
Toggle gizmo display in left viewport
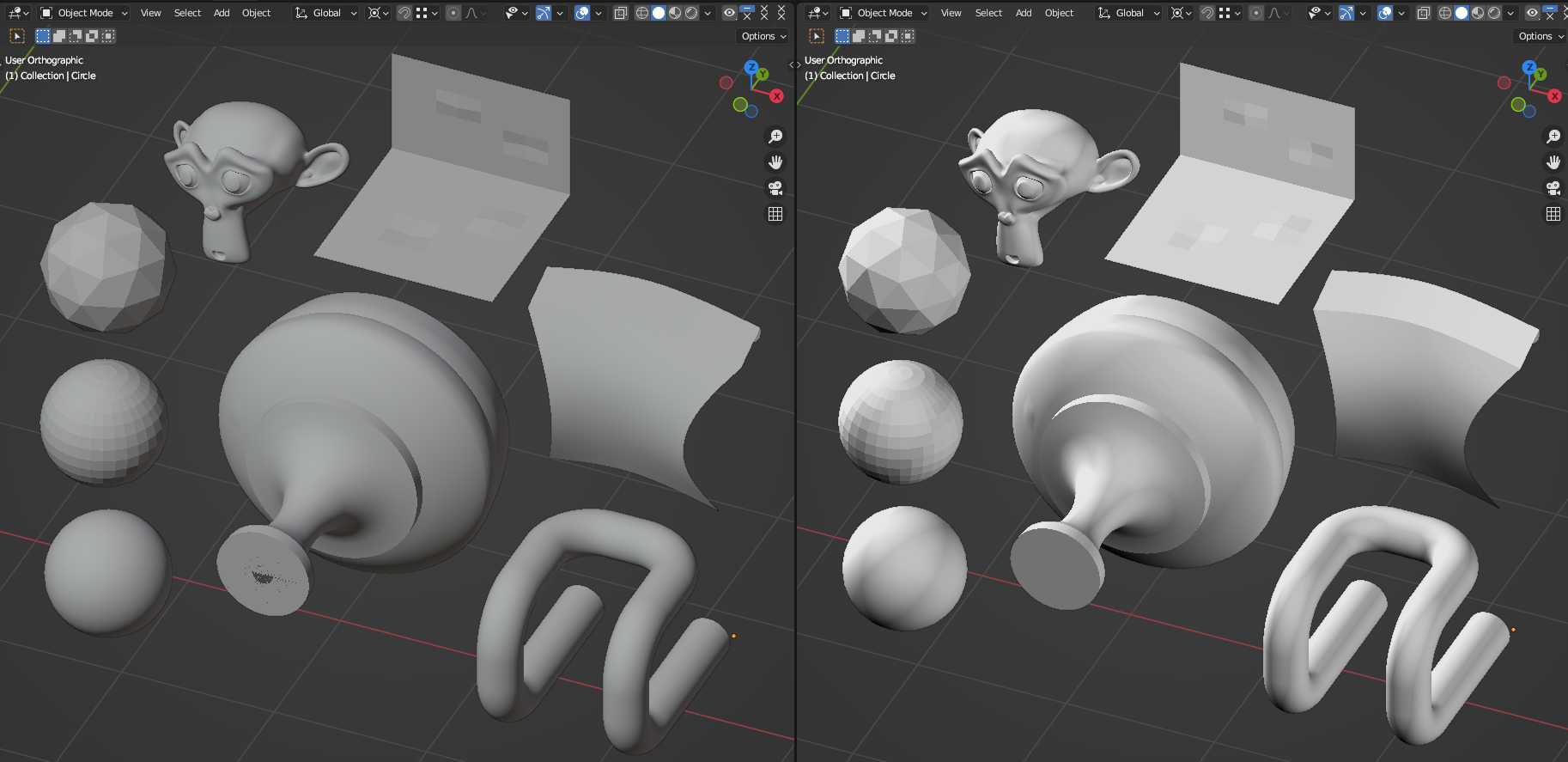point(544,13)
